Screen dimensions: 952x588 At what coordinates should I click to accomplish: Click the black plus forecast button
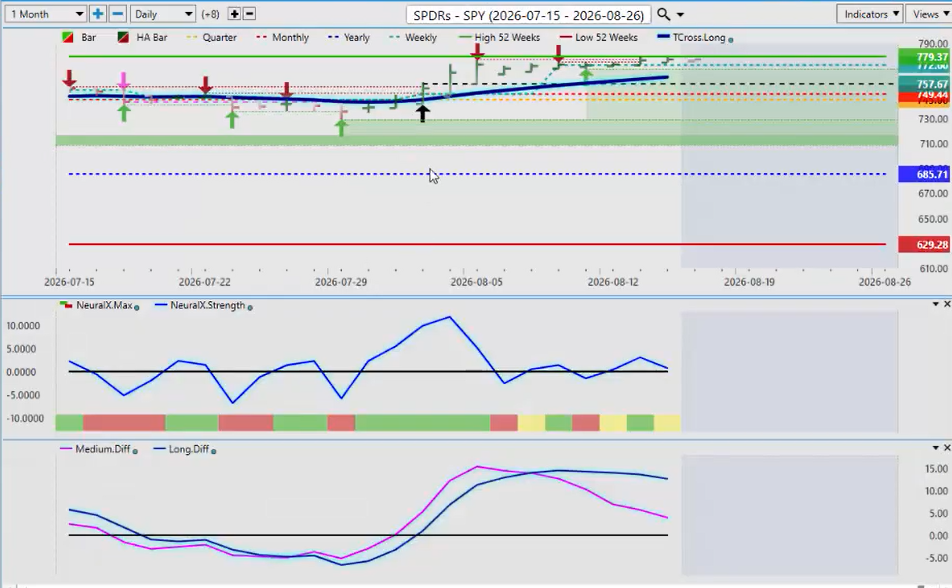pos(234,14)
